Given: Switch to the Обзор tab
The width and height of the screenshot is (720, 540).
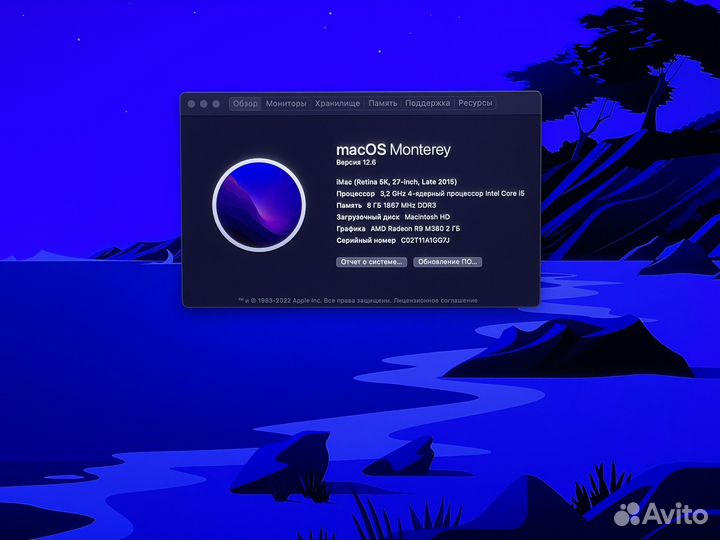Looking at the screenshot, I should click(245, 103).
